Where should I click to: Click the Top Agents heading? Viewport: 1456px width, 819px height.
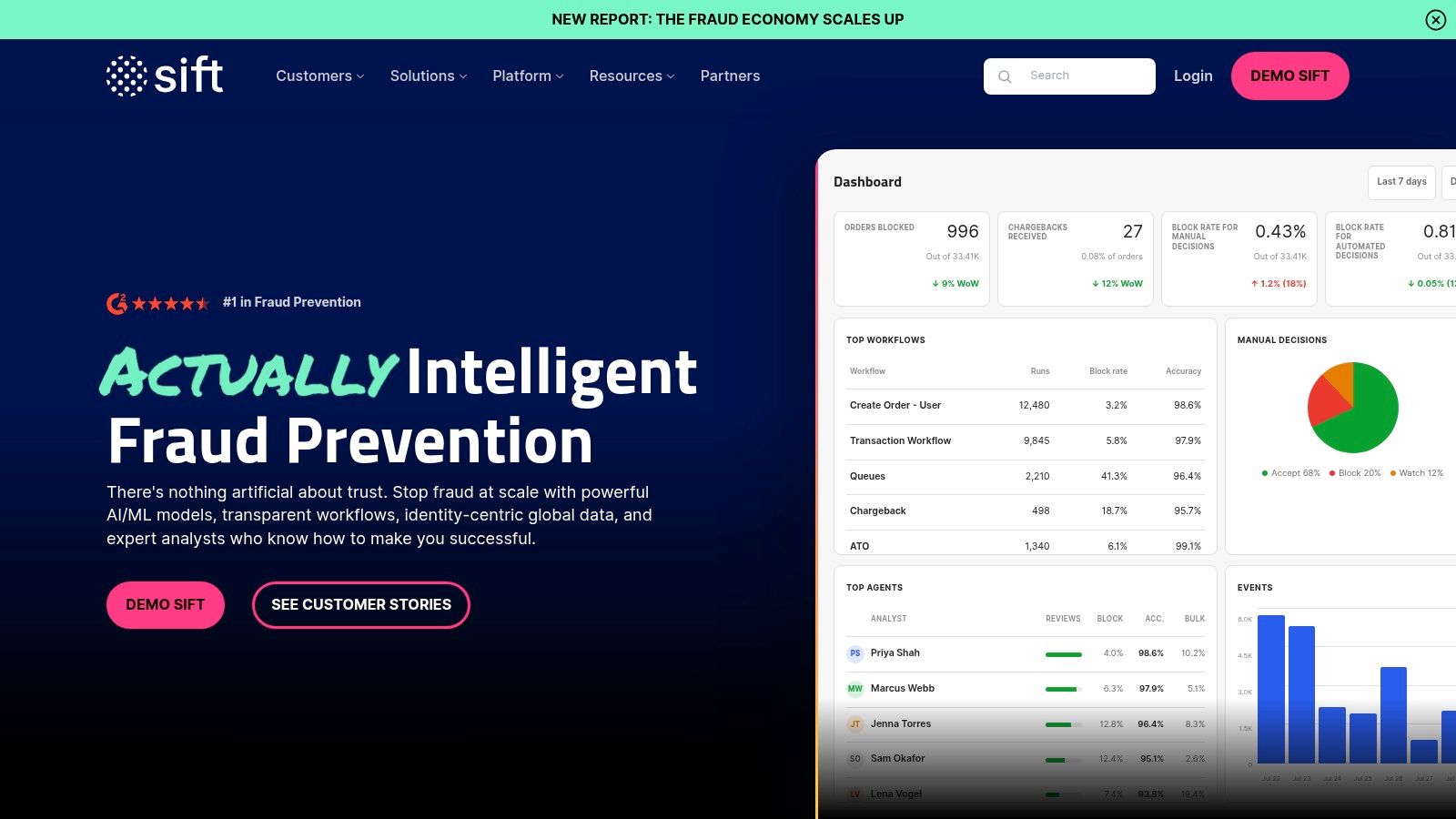click(x=875, y=588)
